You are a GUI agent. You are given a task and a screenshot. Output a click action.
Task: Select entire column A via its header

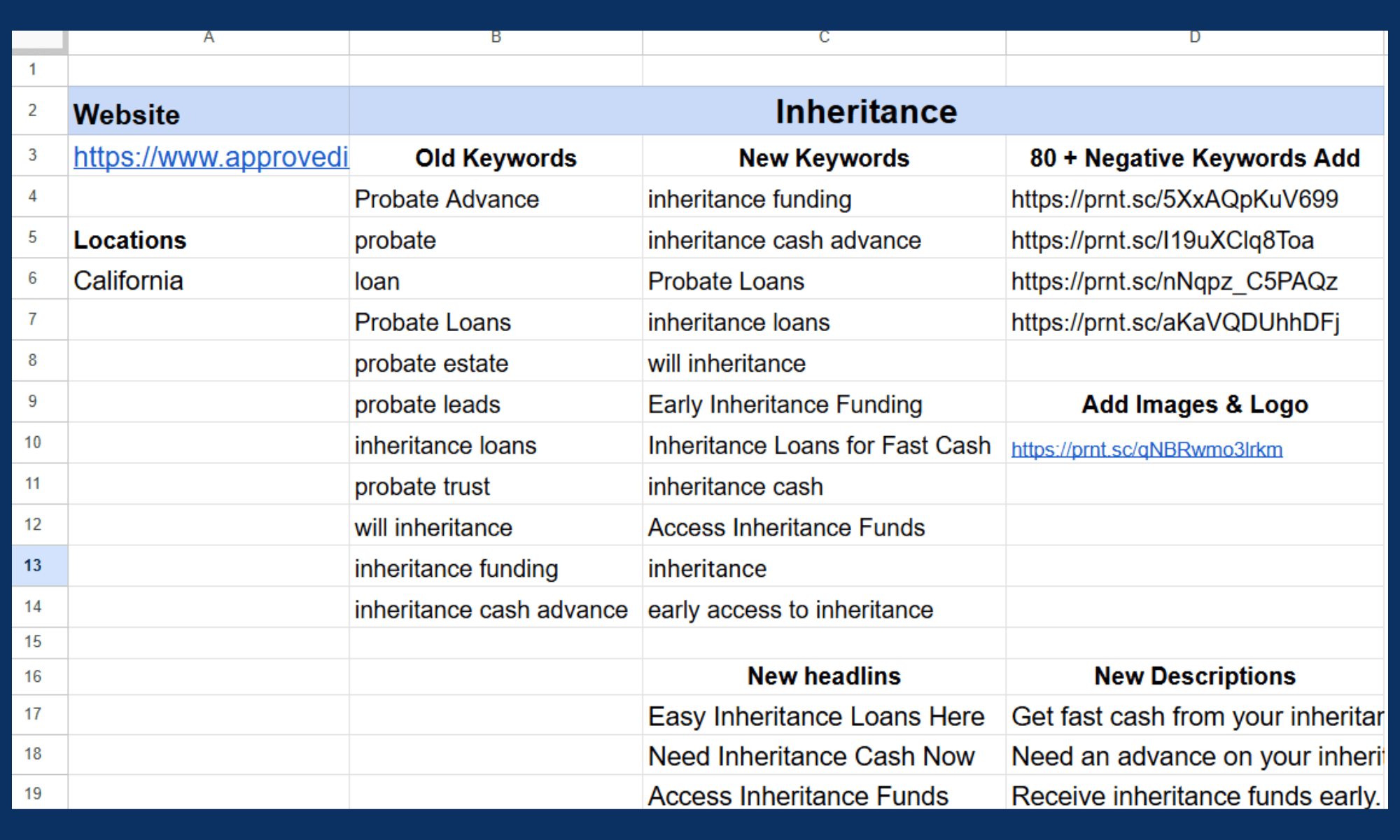click(x=209, y=41)
